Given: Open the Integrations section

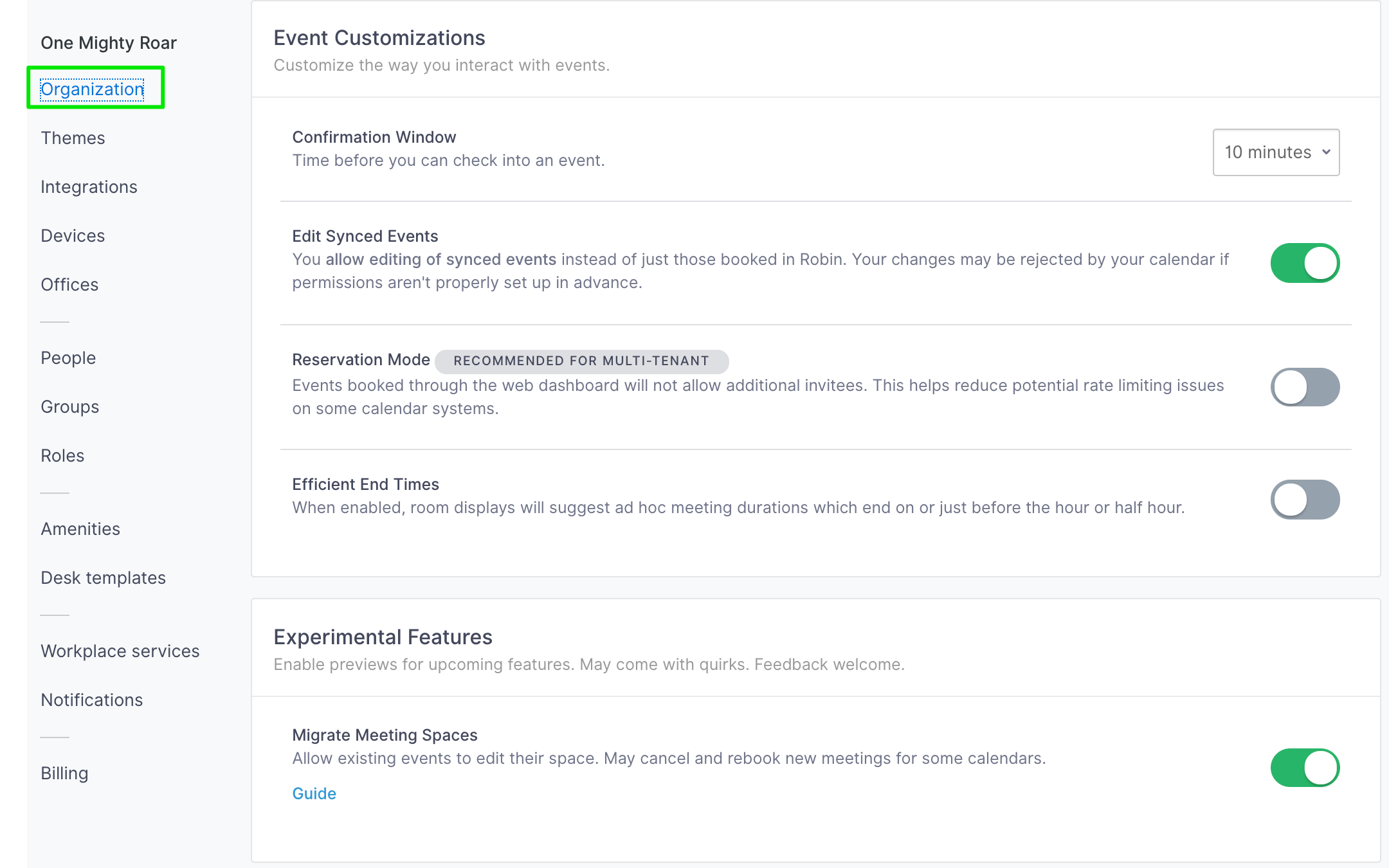Looking at the screenshot, I should click(89, 186).
